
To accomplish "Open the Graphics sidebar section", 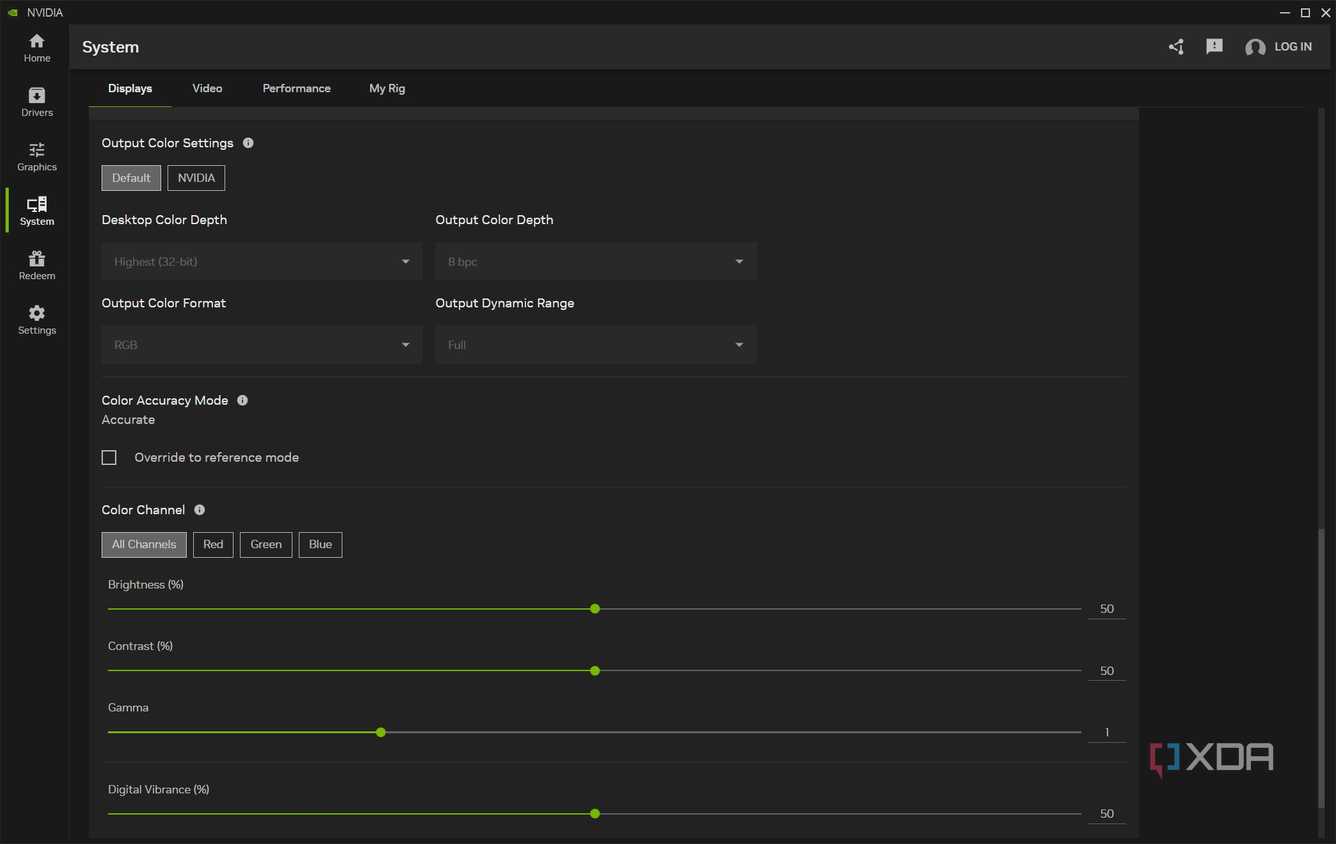I will pos(37,157).
